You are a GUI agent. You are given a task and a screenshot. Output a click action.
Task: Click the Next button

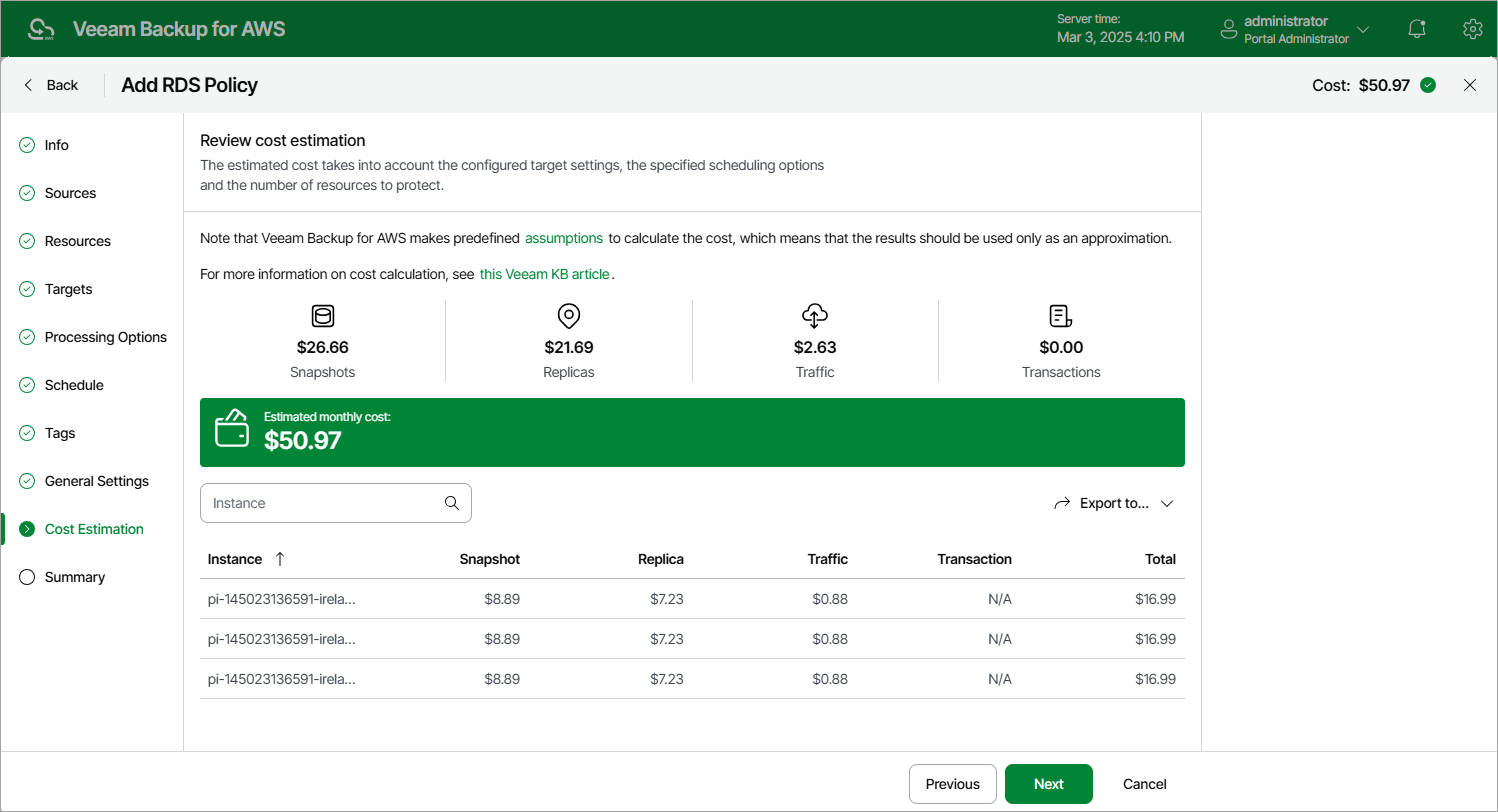pyautogui.click(x=1048, y=784)
